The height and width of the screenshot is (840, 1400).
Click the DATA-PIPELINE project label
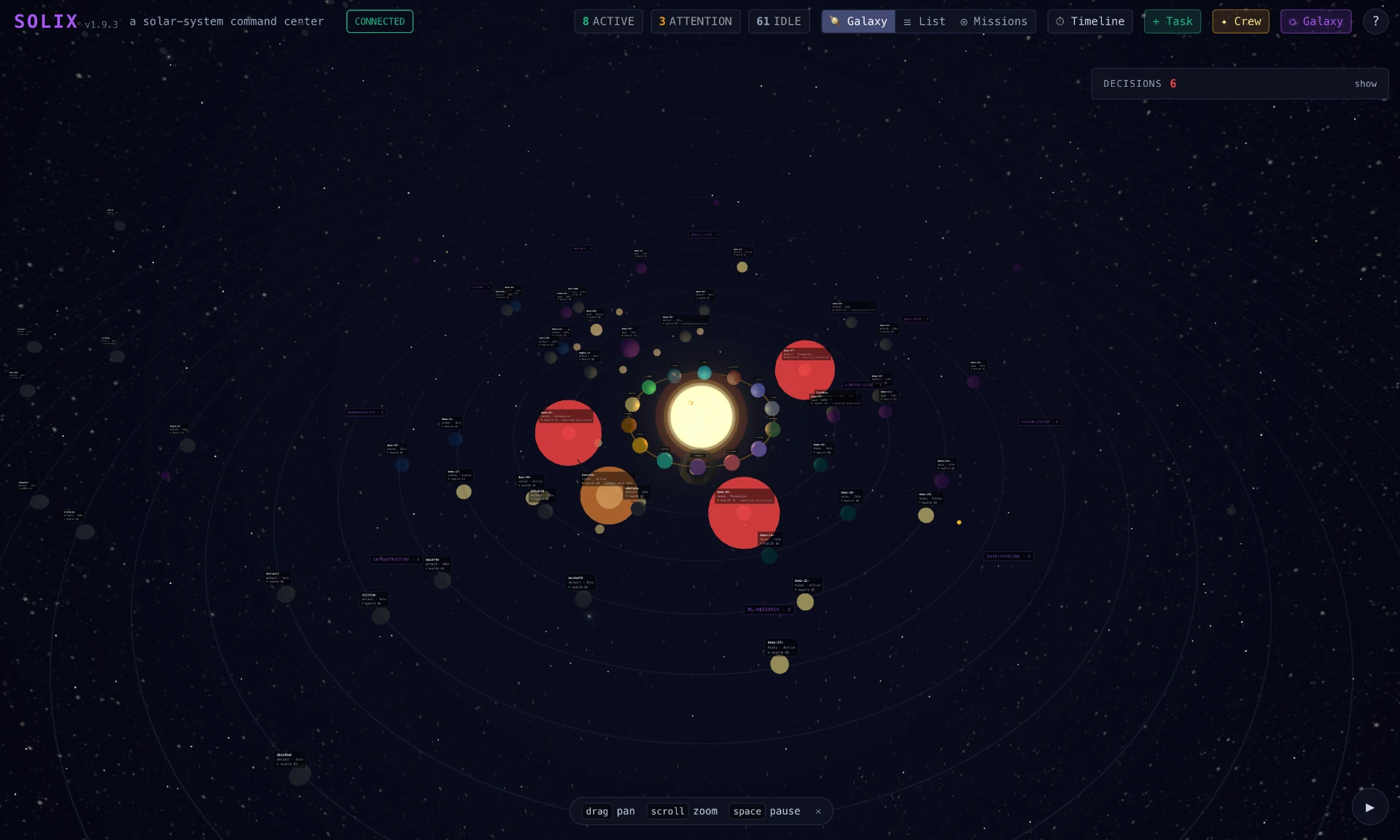pyautogui.click(x=1008, y=556)
